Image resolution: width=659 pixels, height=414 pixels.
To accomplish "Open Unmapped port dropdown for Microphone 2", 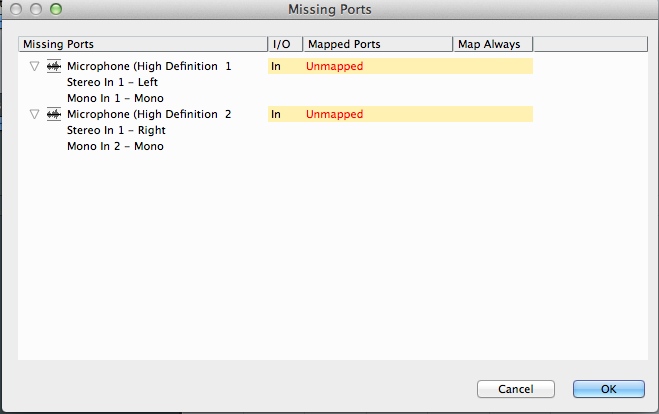I will [378, 114].
